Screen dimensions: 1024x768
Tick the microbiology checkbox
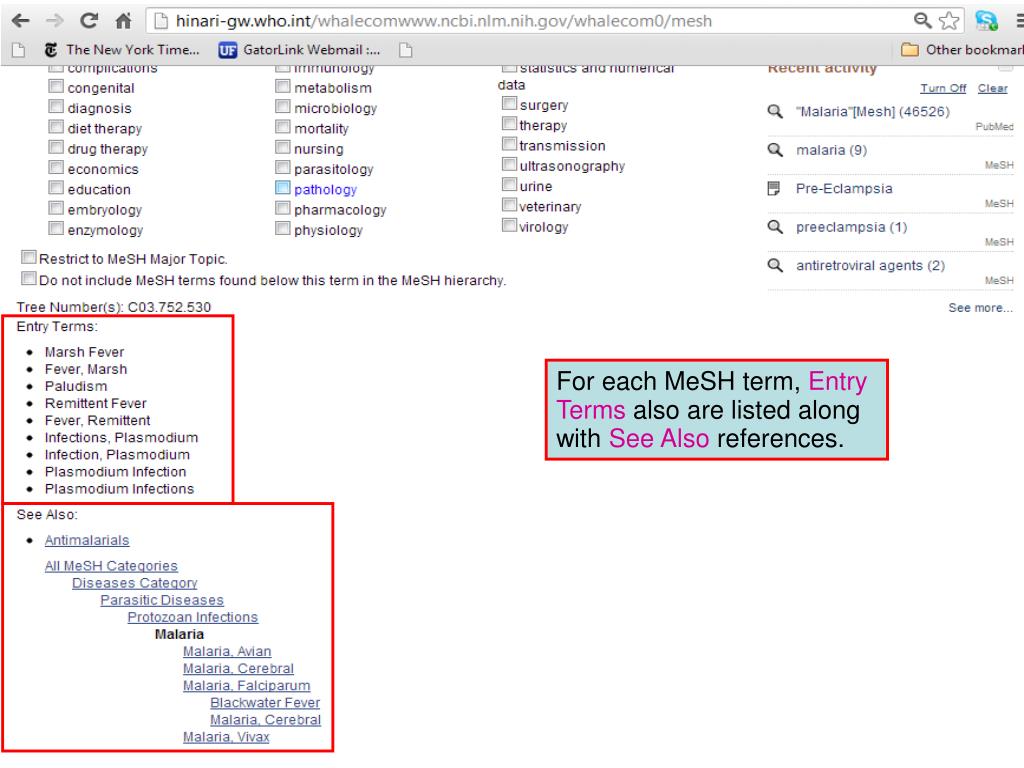point(283,107)
